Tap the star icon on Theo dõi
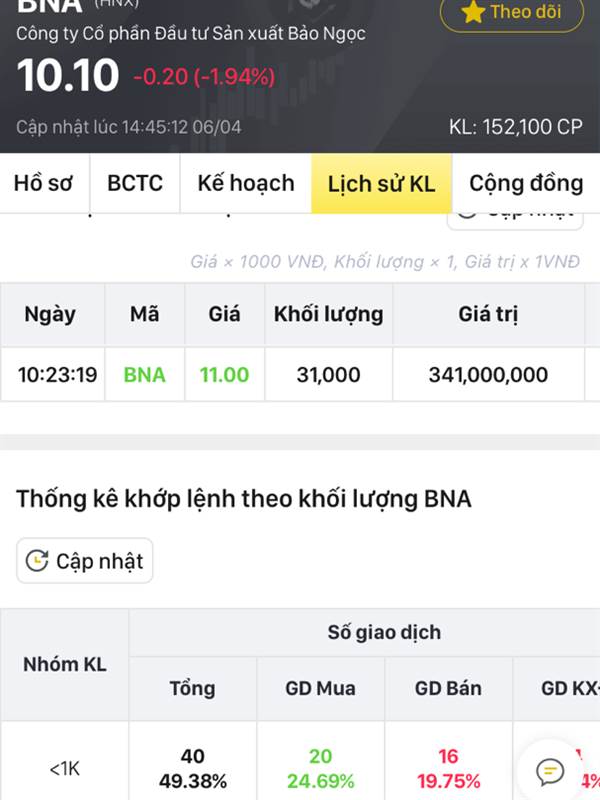The height and width of the screenshot is (800, 600). [x=473, y=12]
